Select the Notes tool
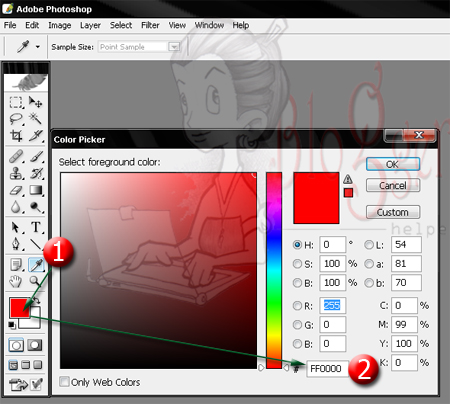The width and height of the screenshot is (450, 404). pyautogui.click(x=16, y=265)
